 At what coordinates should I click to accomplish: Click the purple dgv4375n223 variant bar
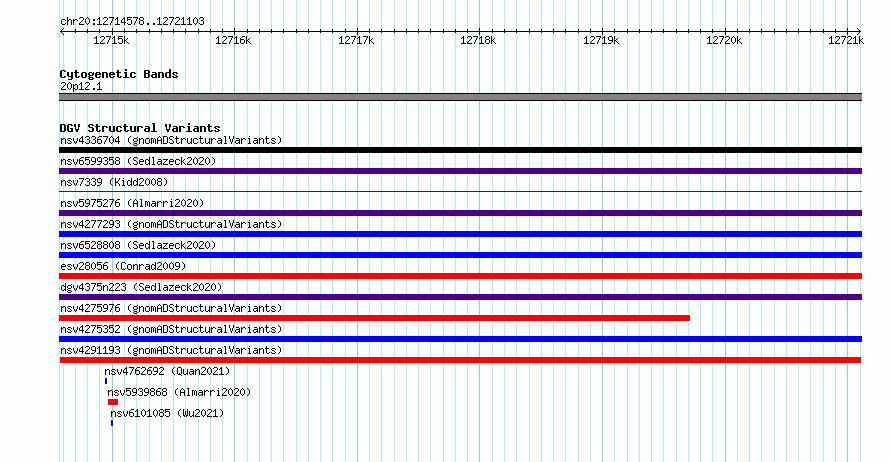point(460,297)
